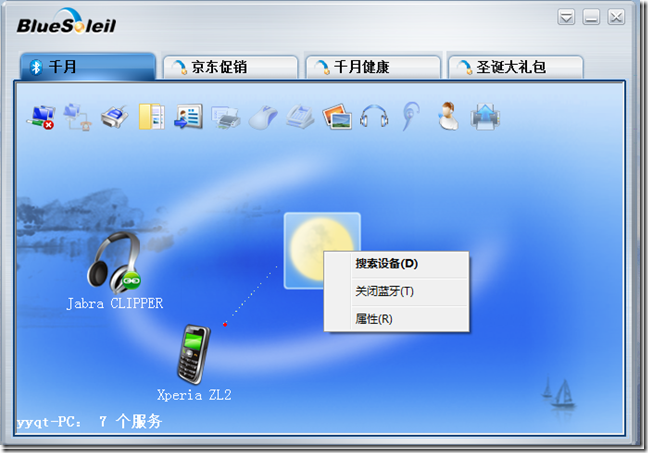648x453 pixels.
Task: Click the Bluetooth mouse (HID) service icon
Action: point(263,117)
